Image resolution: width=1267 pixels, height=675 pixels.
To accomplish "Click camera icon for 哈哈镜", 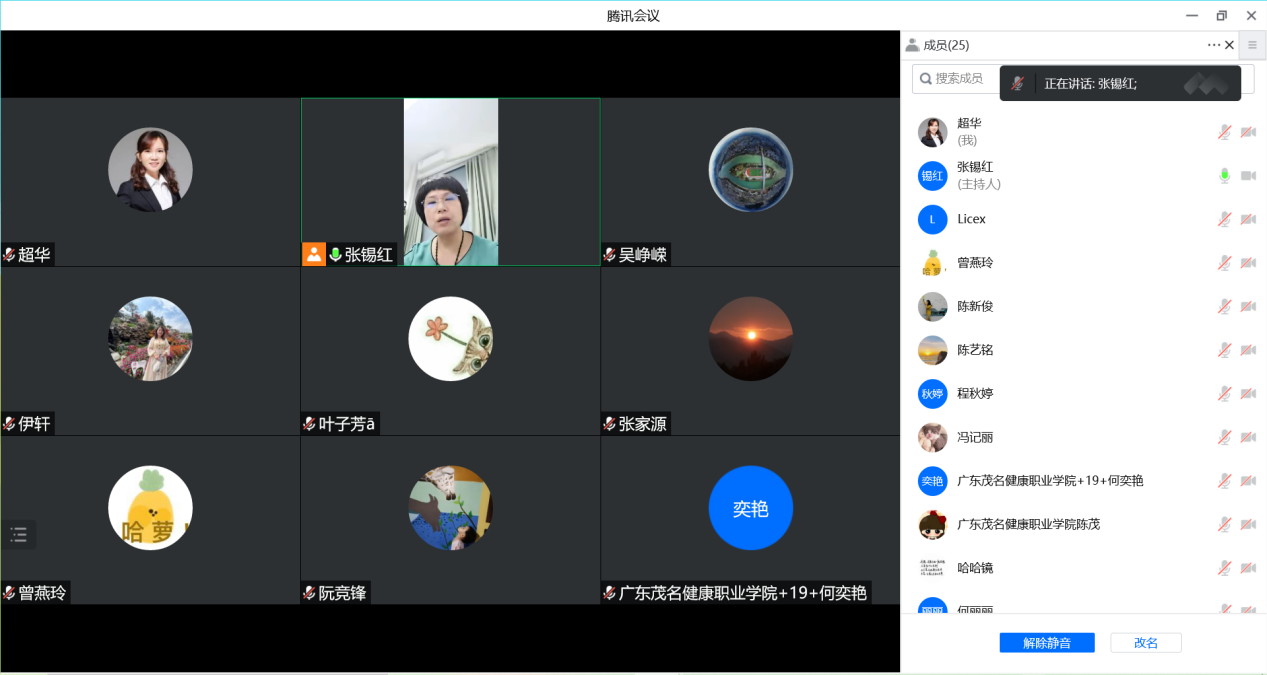I will [1248, 568].
